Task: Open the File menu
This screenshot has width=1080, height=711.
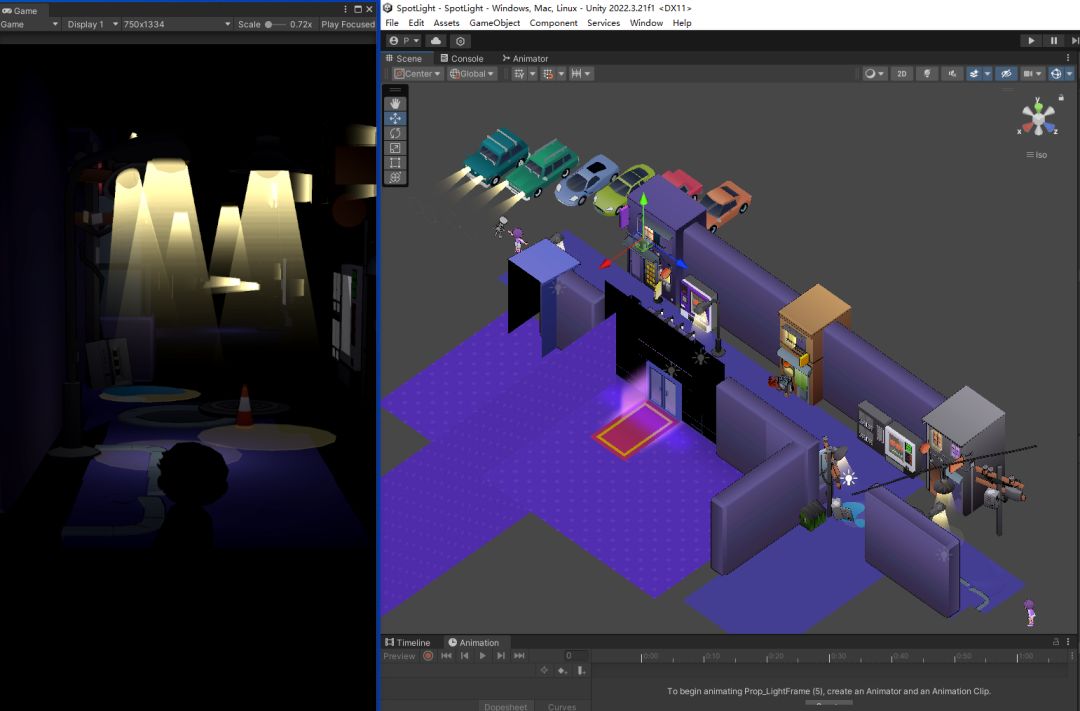Action: point(392,23)
